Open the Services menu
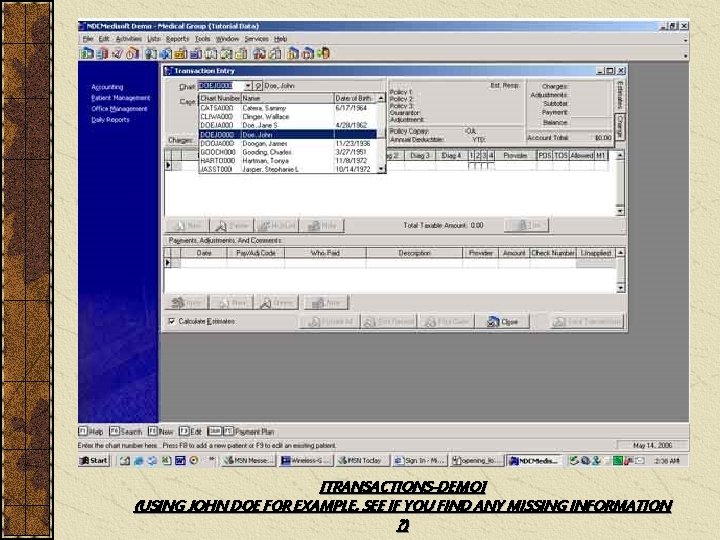 point(256,39)
